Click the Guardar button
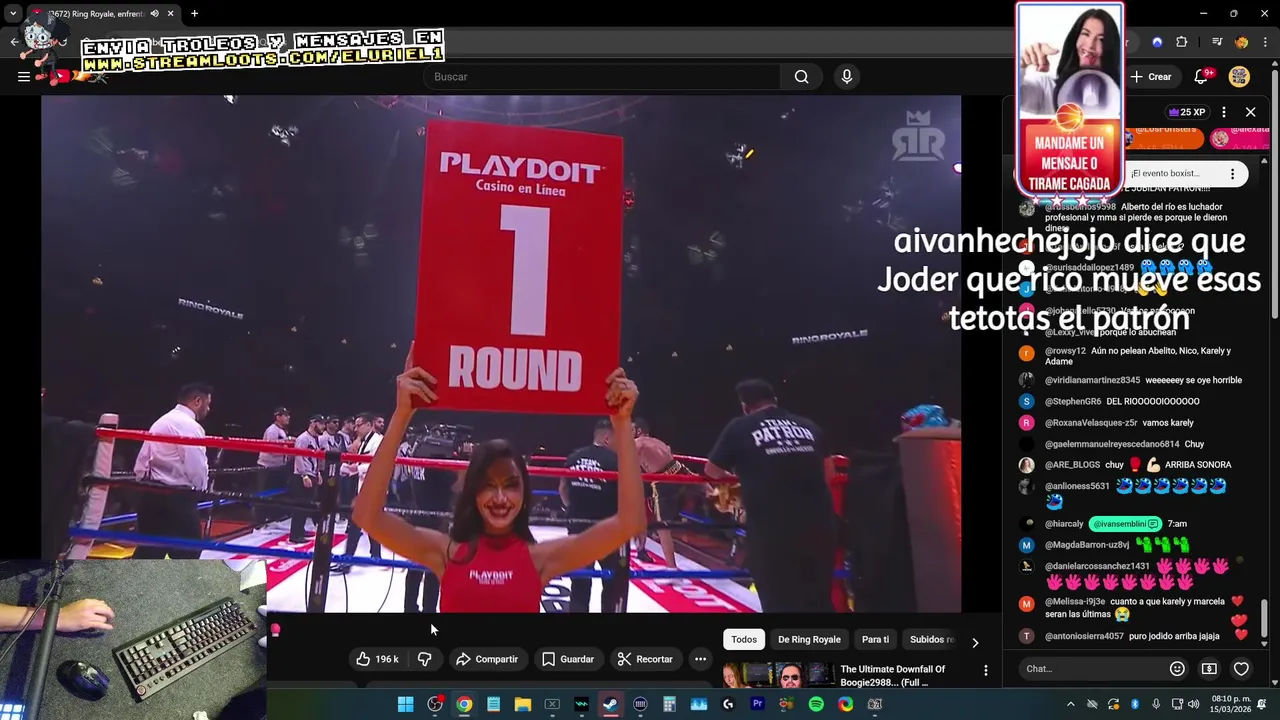This screenshot has width=1280, height=720. tap(568, 659)
